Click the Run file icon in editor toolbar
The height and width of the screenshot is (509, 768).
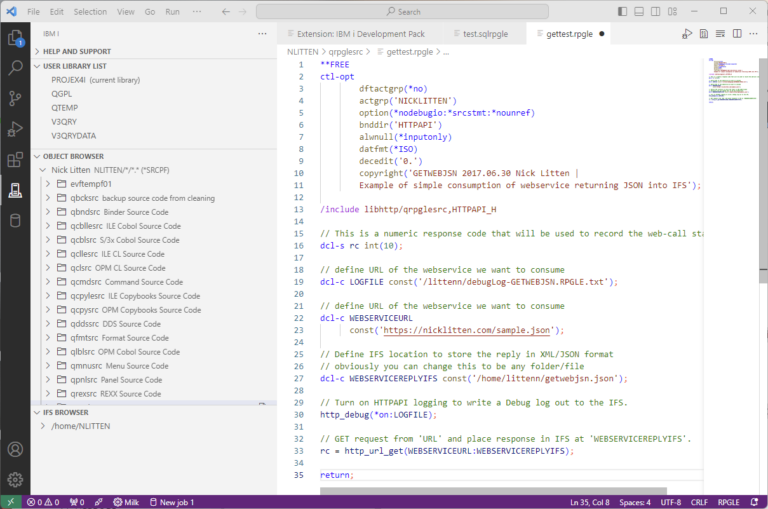point(687,34)
